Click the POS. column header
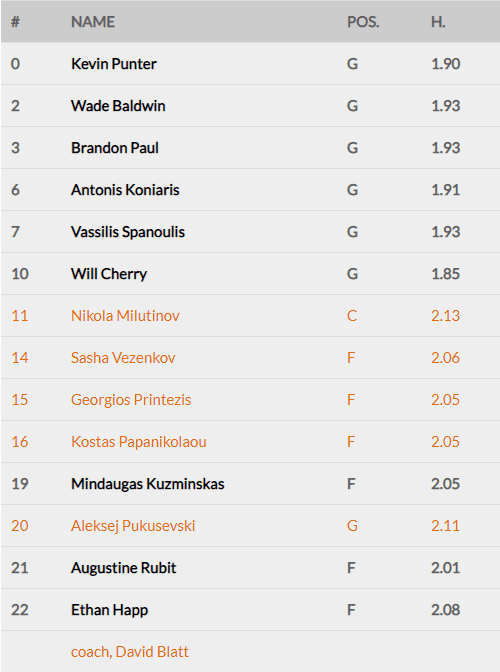The width and height of the screenshot is (500, 672). click(x=363, y=22)
